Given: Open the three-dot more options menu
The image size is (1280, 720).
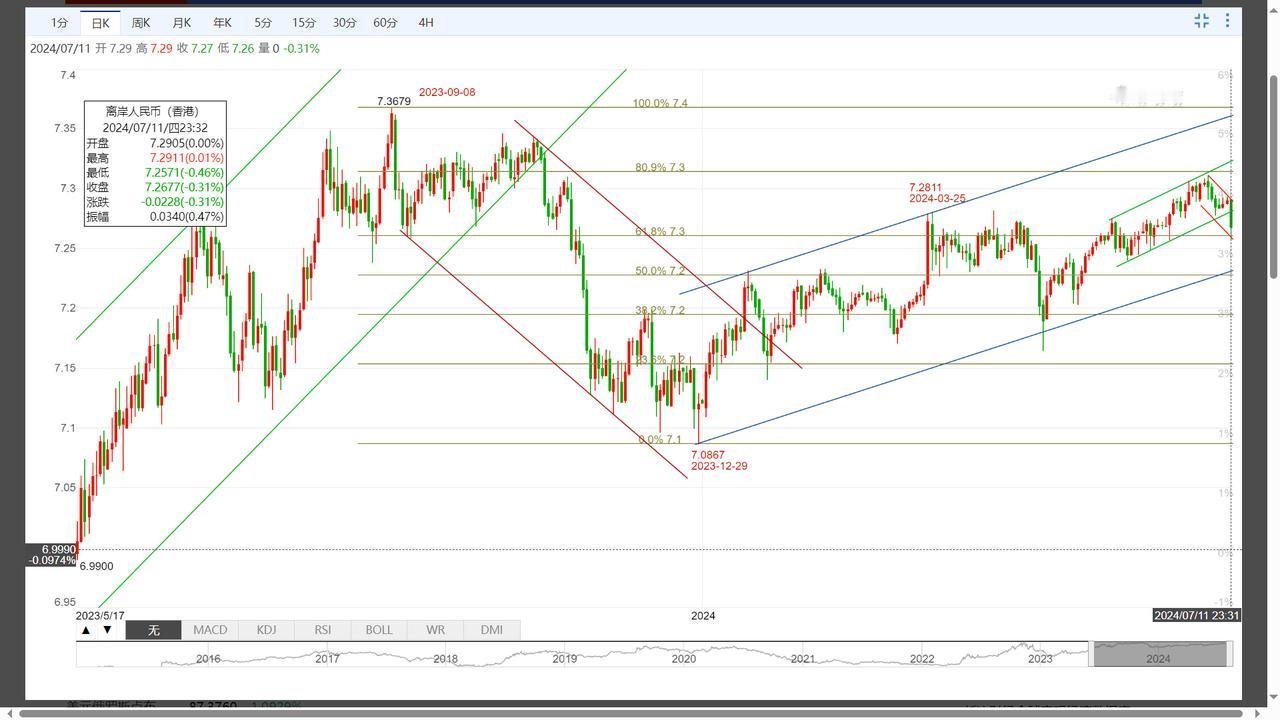Looking at the screenshot, I should coord(1227,21).
